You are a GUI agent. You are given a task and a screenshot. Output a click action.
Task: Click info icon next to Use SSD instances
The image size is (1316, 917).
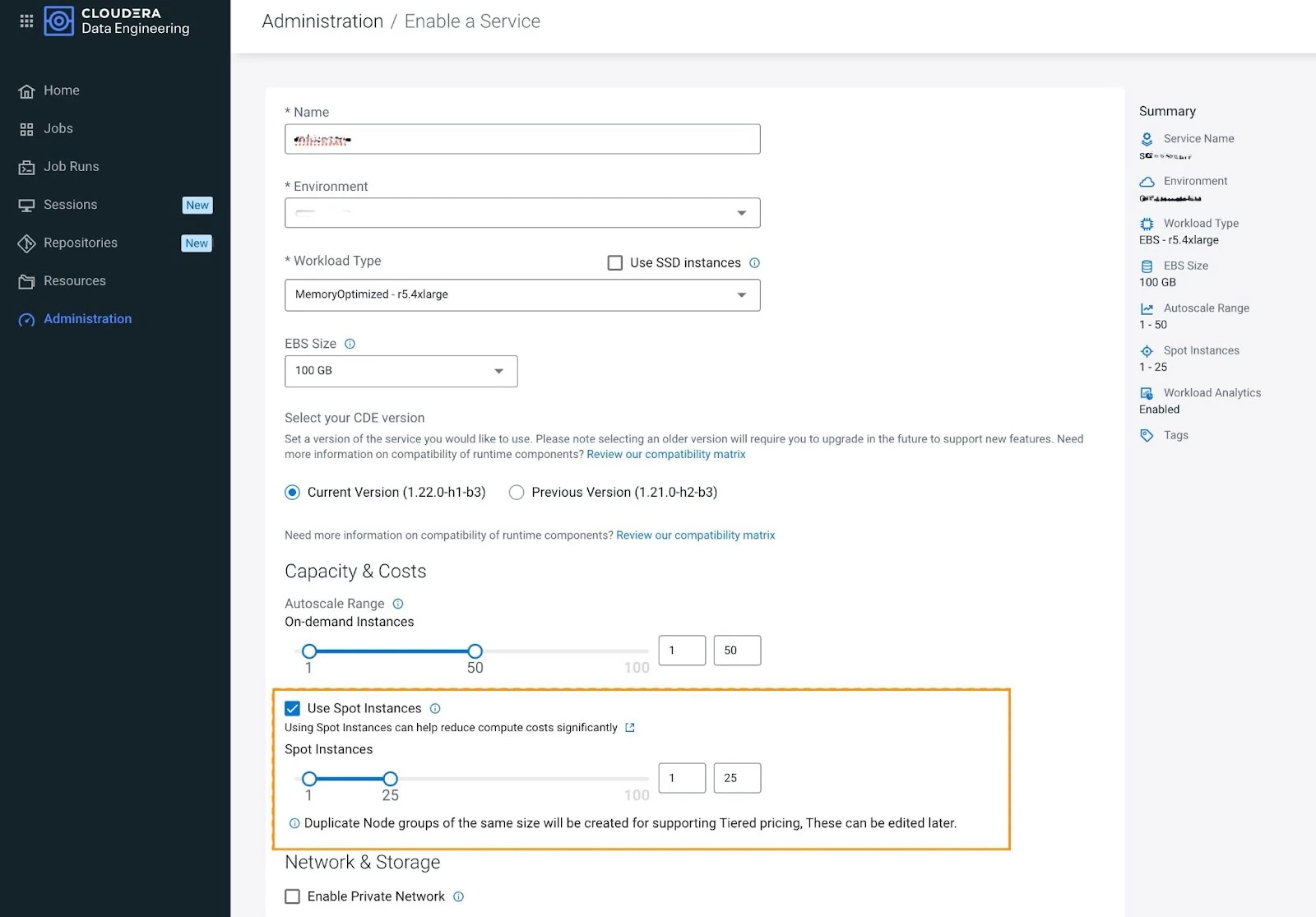754,263
